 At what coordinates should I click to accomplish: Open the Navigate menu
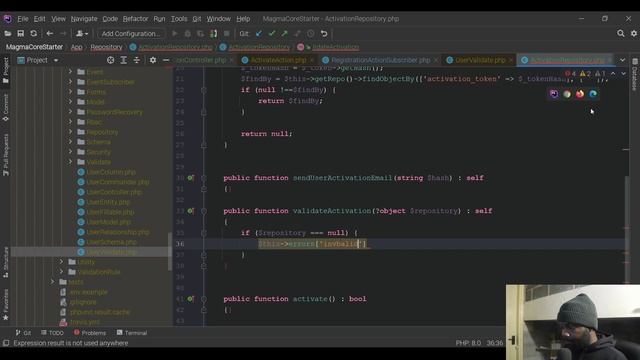[x=84, y=19]
